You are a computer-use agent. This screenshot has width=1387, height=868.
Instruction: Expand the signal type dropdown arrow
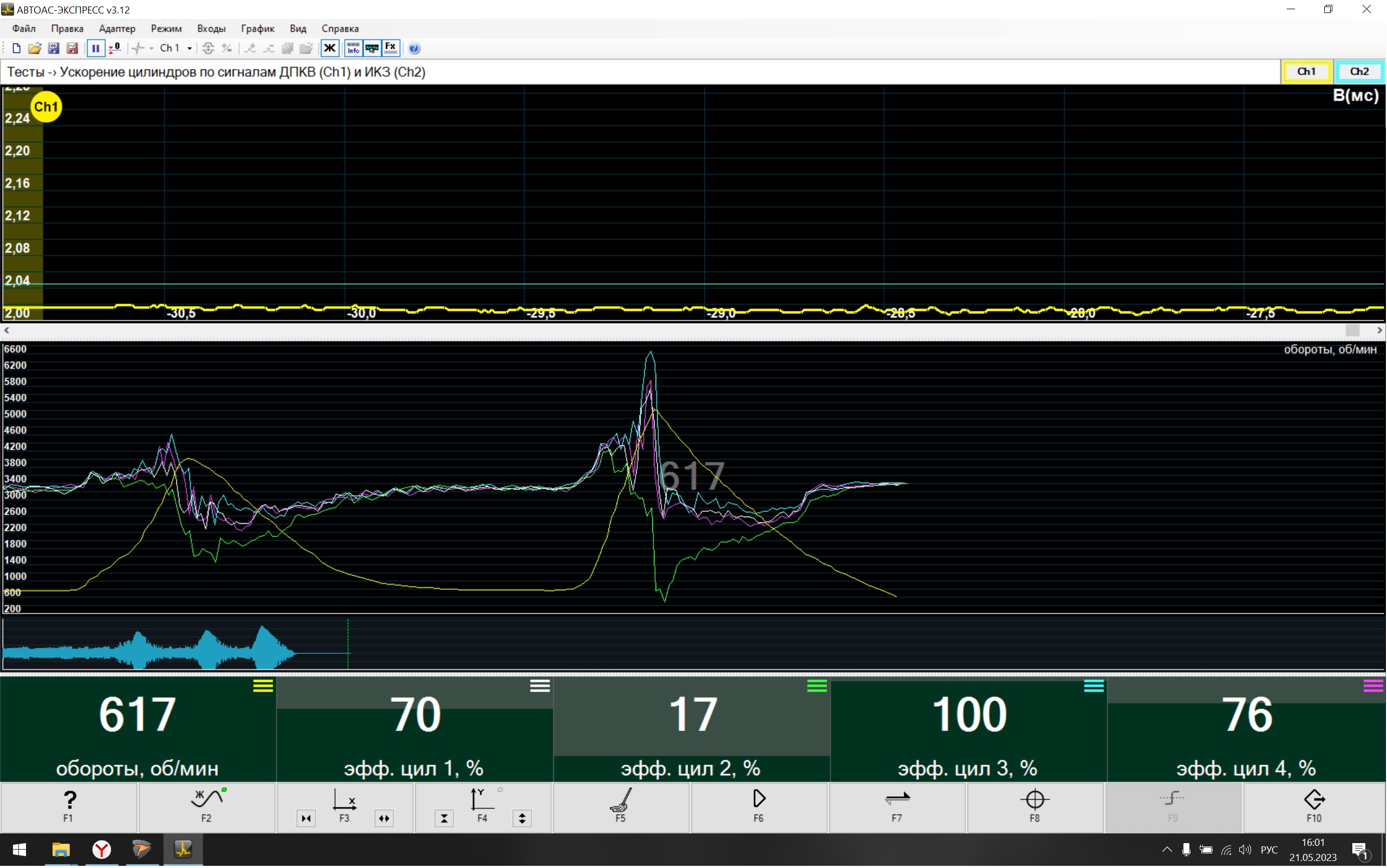(x=151, y=48)
